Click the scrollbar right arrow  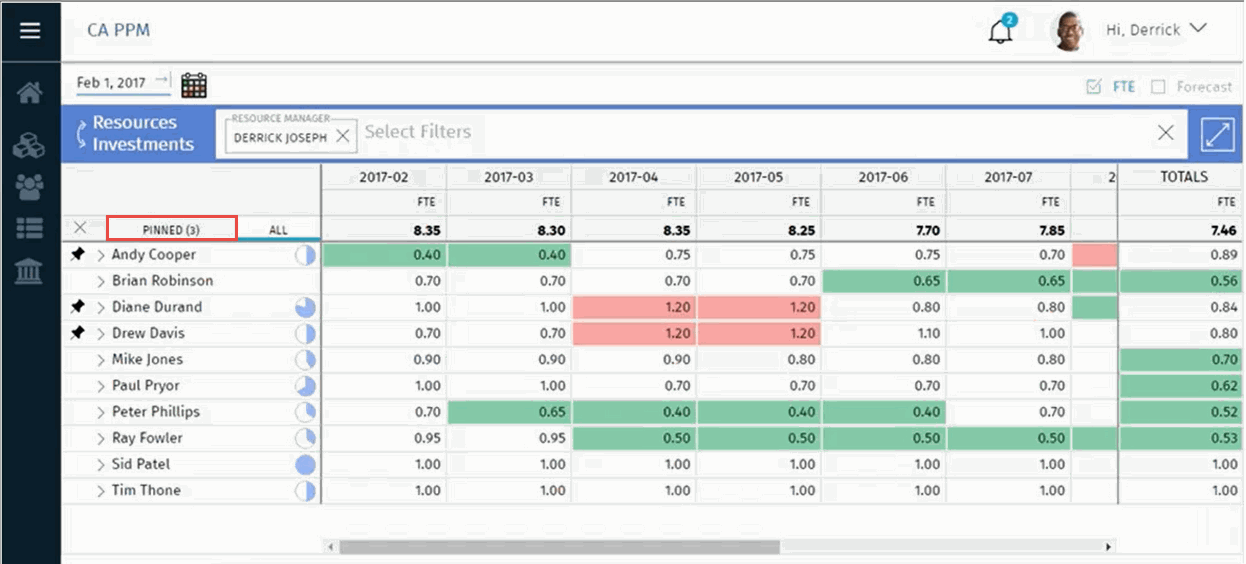pos(1108,547)
